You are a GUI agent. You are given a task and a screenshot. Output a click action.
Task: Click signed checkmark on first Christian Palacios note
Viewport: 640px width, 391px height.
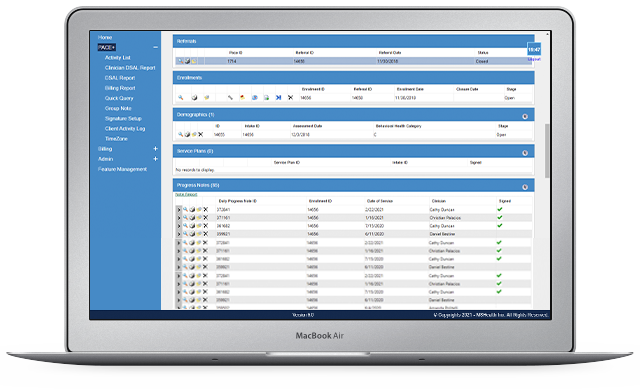(500, 218)
